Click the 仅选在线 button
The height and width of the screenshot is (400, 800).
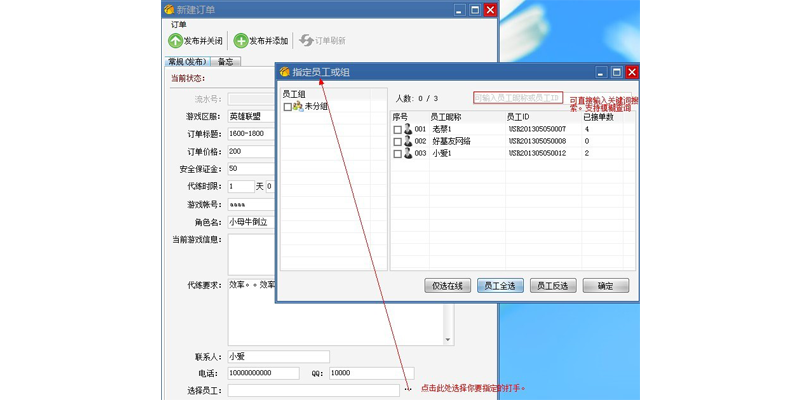point(447,286)
